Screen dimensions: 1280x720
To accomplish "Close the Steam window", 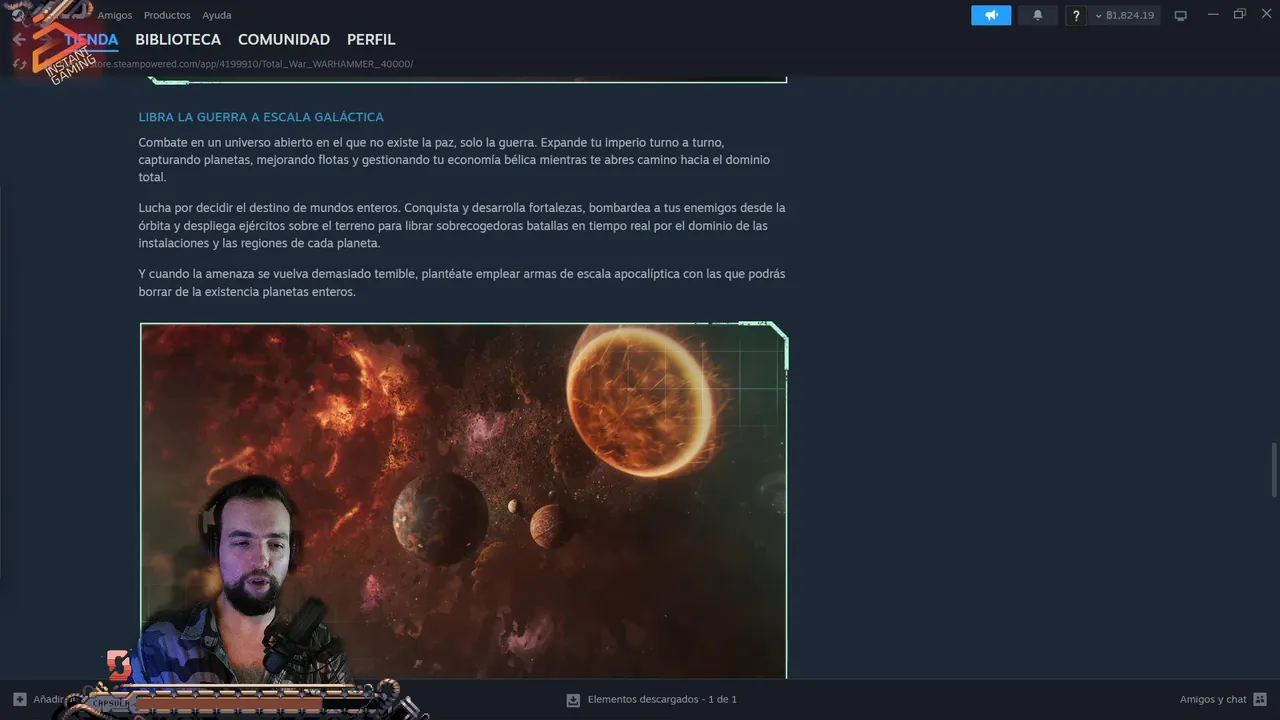I will (1266, 14).
